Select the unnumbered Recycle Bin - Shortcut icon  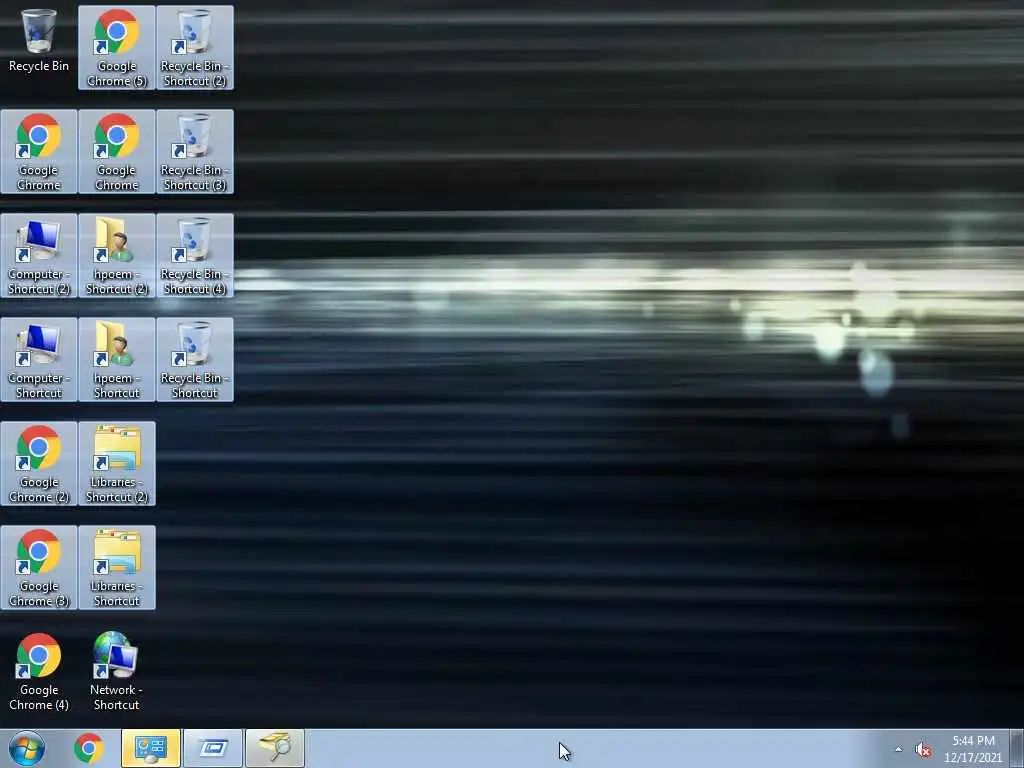tap(195, 359)
